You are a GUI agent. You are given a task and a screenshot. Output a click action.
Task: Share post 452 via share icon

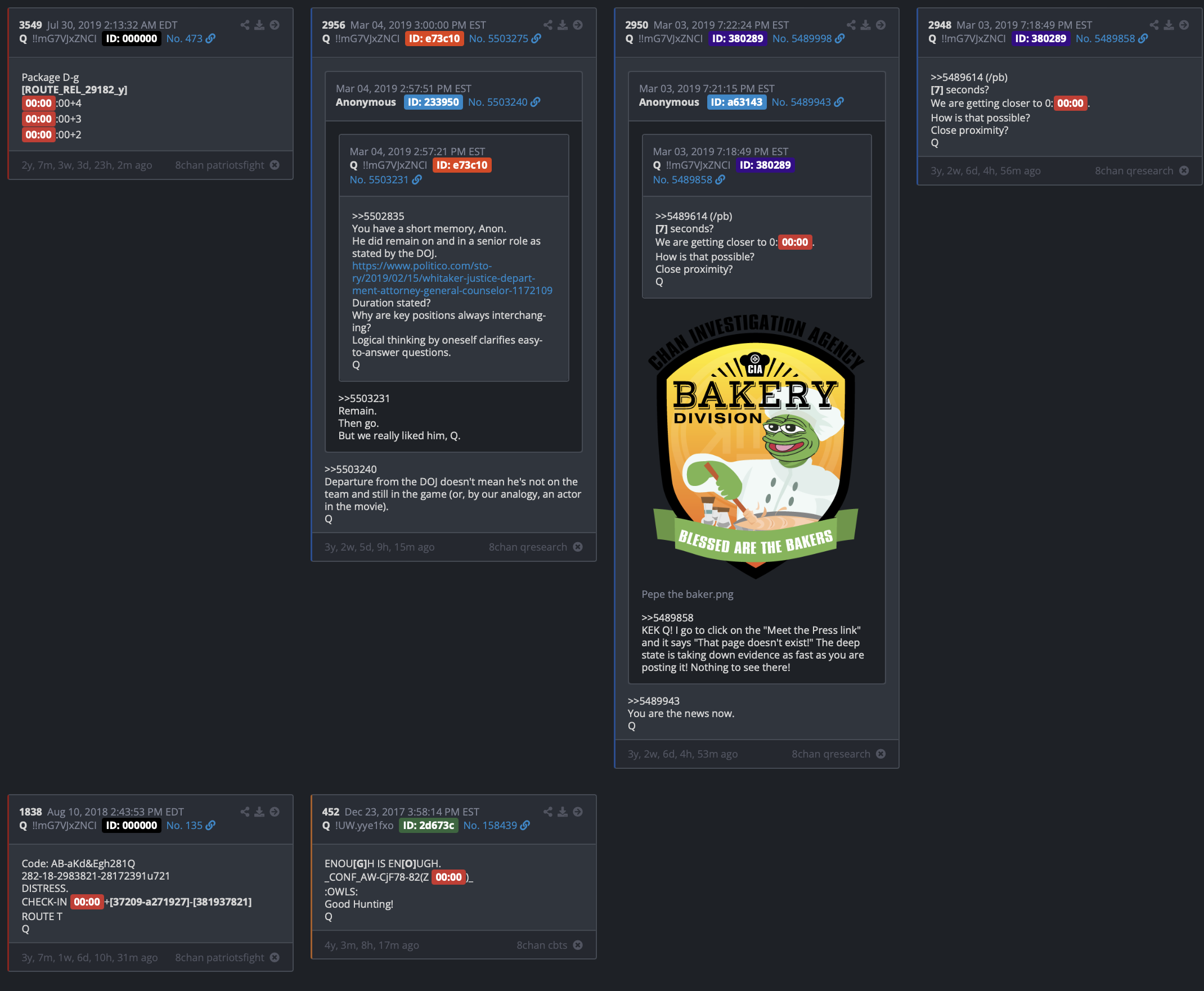(x=548, y=812)
